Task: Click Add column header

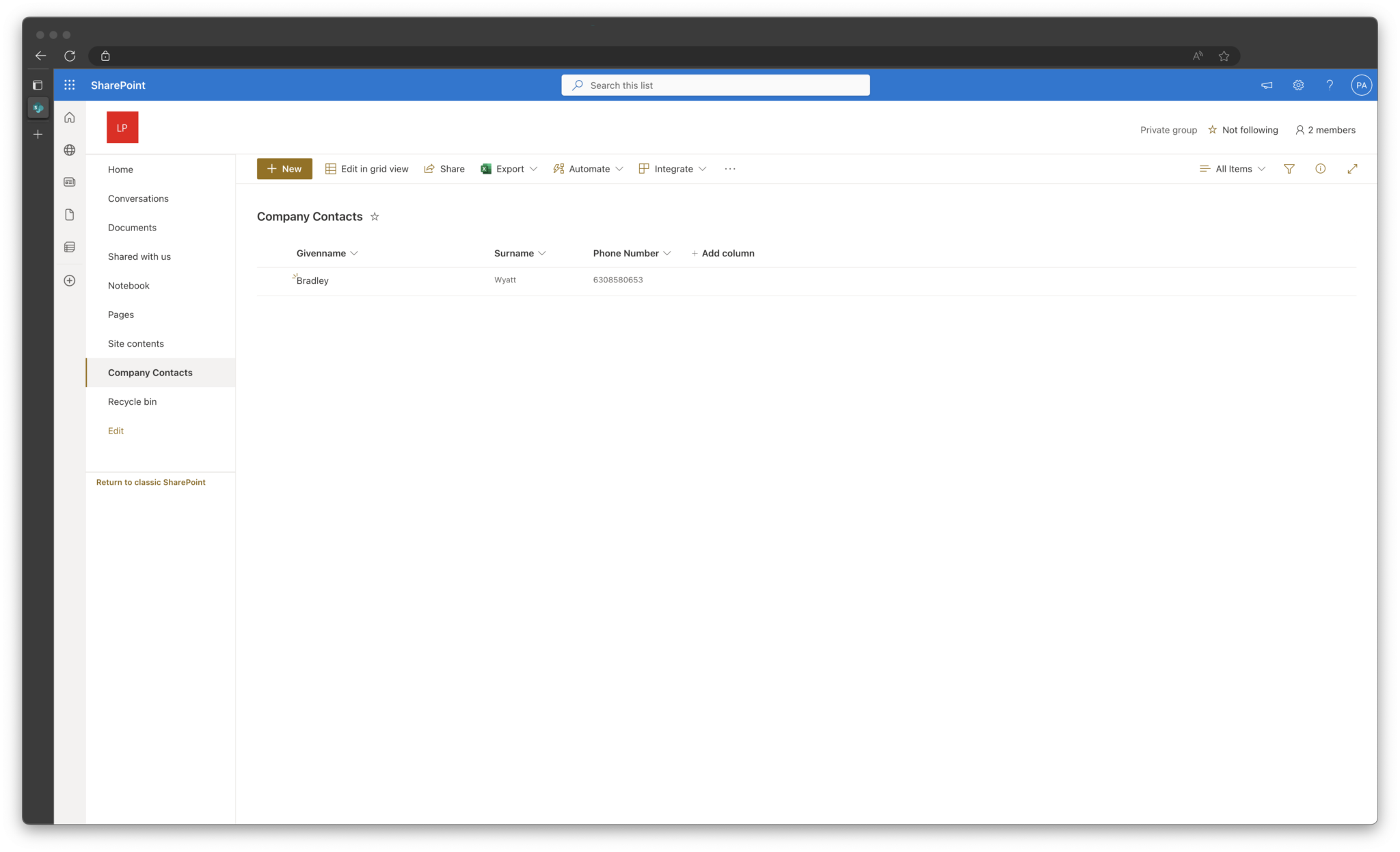Action: [x=723, y=253]
